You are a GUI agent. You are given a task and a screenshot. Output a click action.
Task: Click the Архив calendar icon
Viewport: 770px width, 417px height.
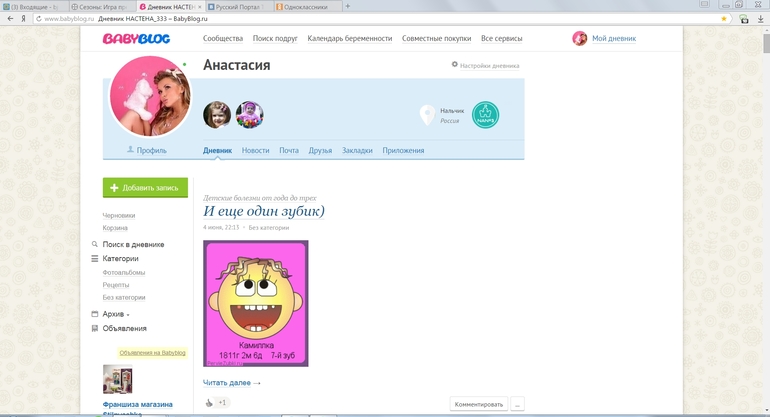tap(95, 314)
